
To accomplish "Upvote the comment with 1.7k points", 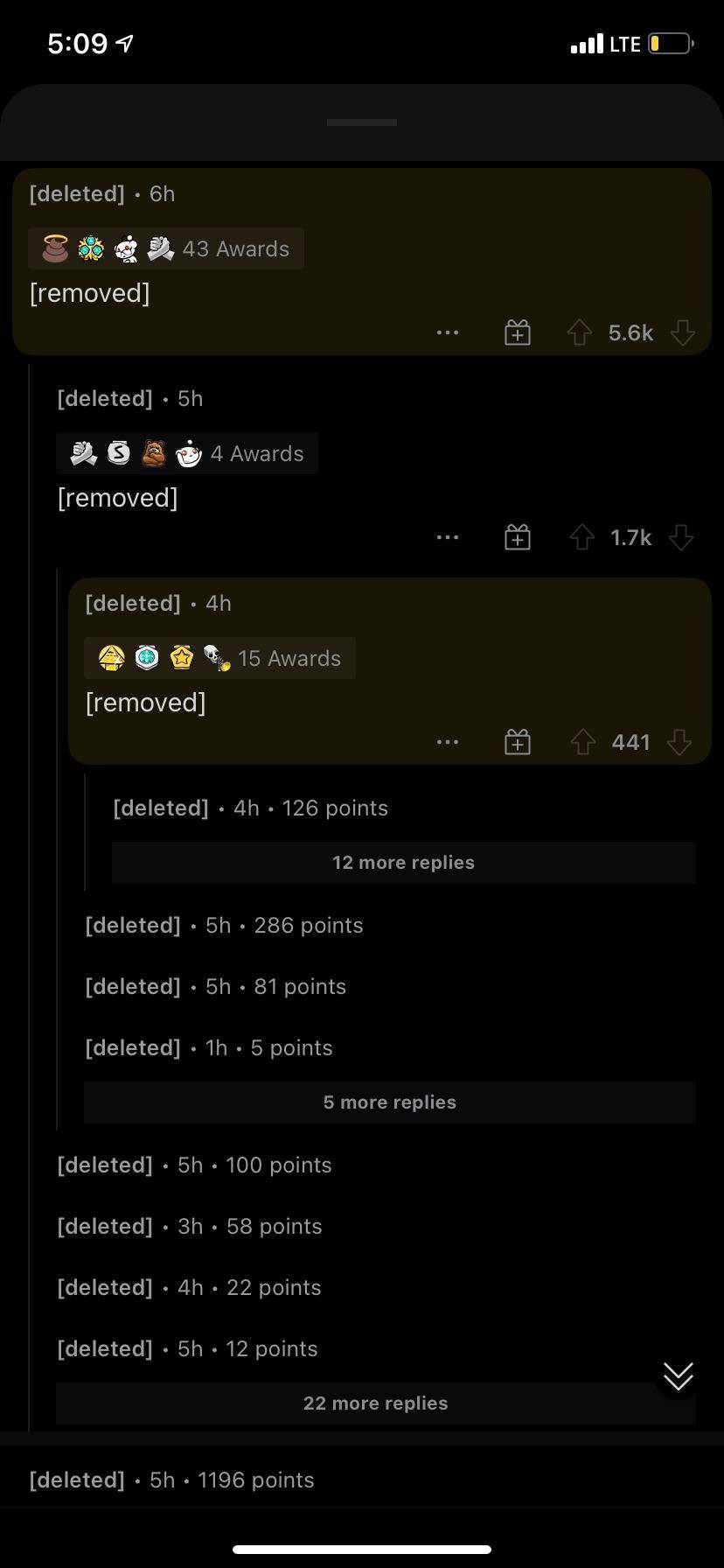I will coord(581,537).
